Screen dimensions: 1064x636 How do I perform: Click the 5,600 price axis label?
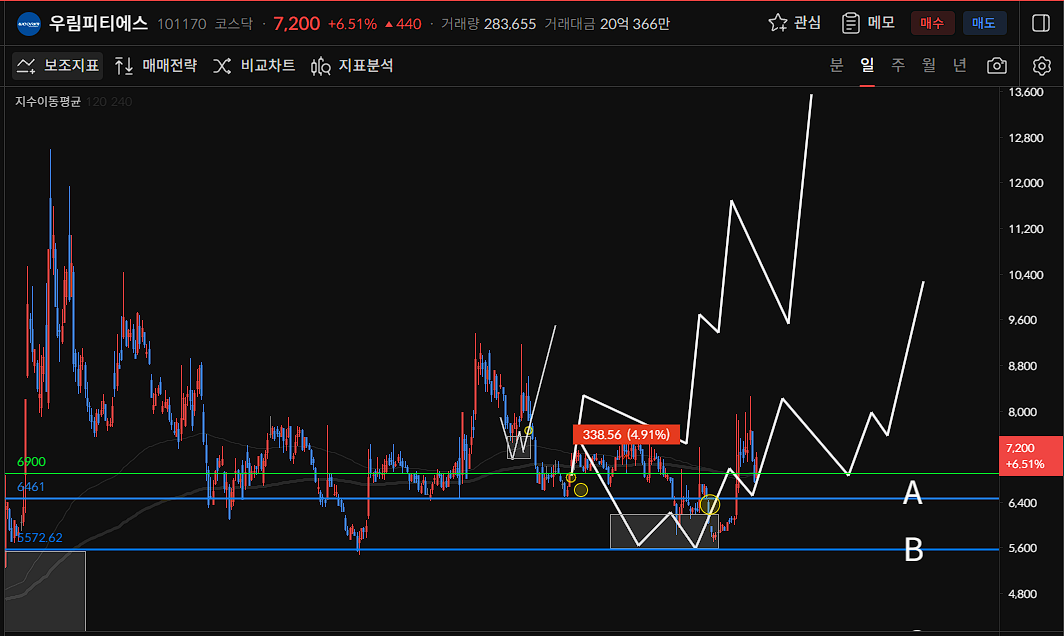1023,548
